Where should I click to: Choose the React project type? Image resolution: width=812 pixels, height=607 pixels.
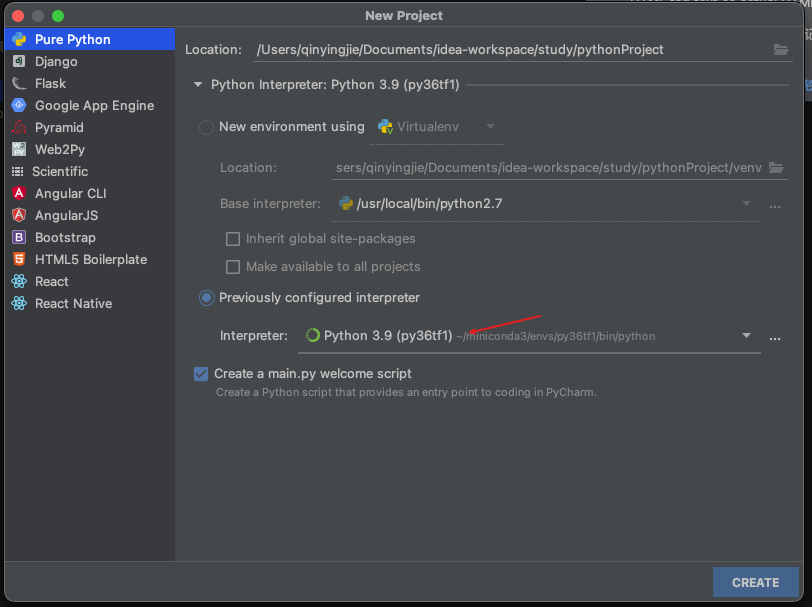coord(90,282)
